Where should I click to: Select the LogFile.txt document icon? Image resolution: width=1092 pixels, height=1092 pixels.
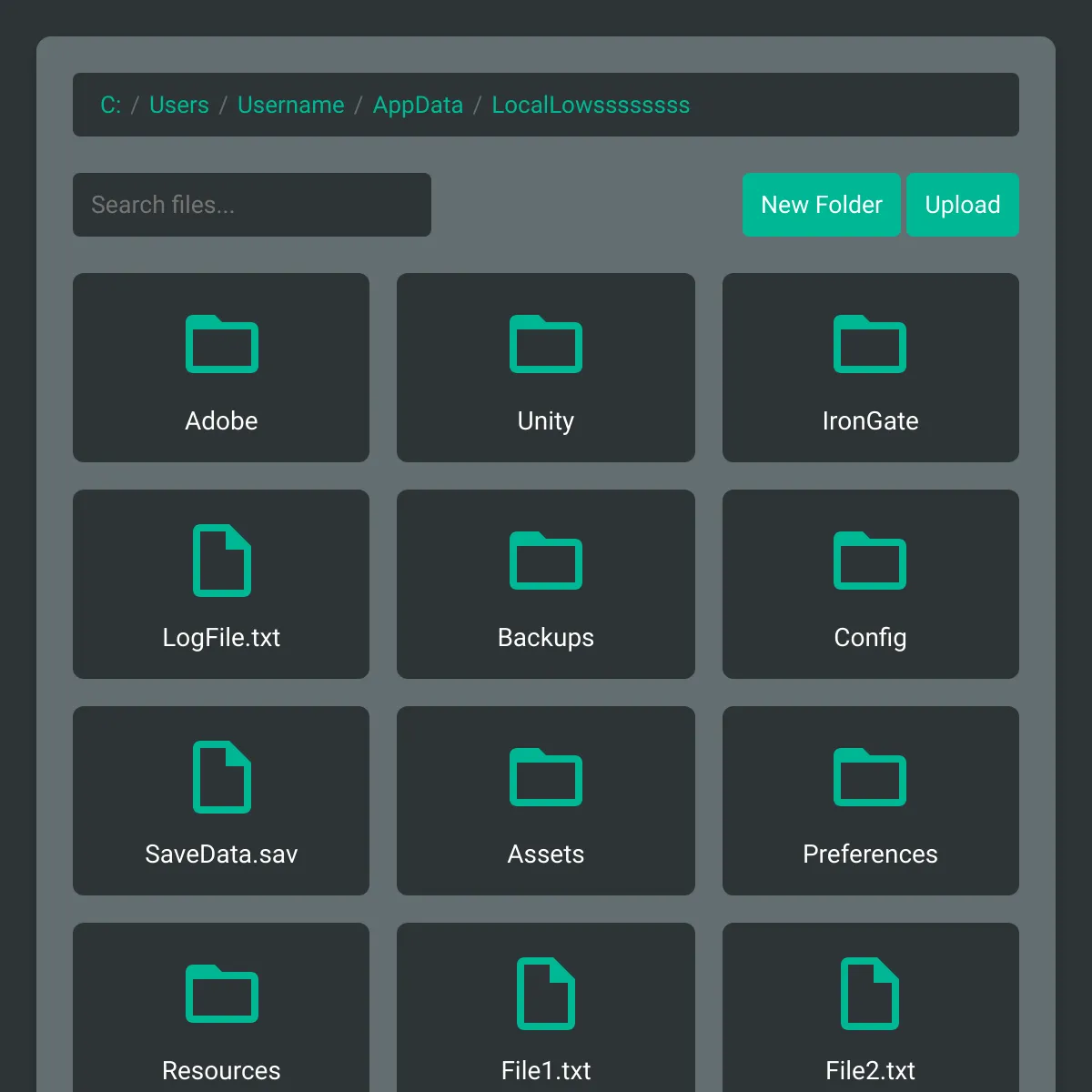[221, 561]
